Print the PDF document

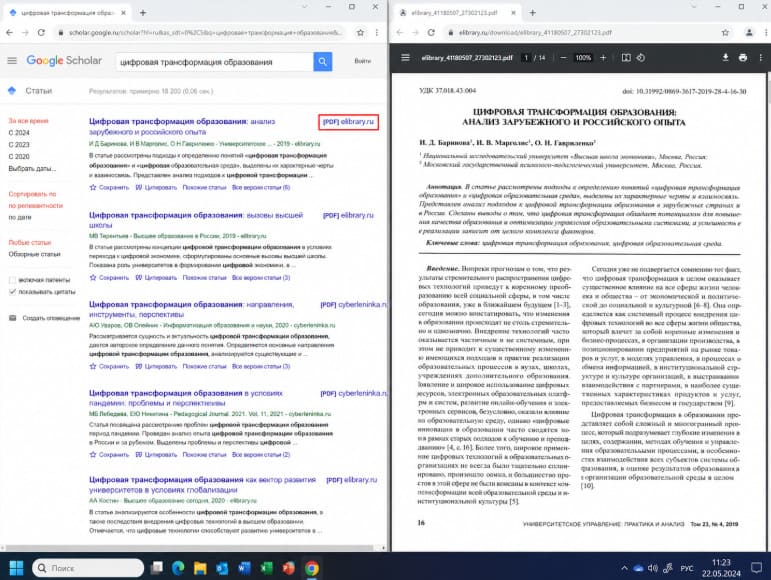(743, 58)
